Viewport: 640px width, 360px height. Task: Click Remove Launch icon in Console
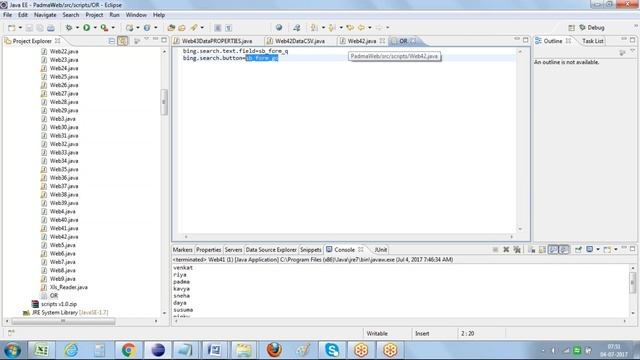click(x=506, y=249)
